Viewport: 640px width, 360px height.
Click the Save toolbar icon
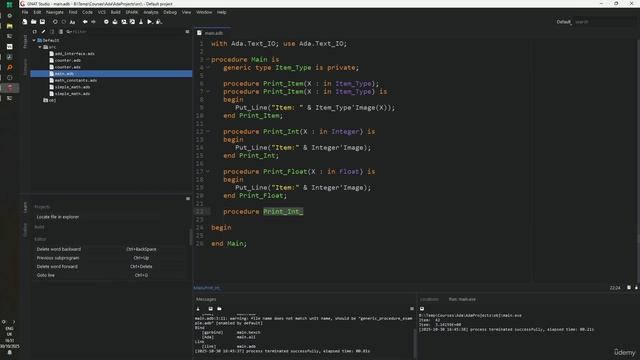[42, 22]
